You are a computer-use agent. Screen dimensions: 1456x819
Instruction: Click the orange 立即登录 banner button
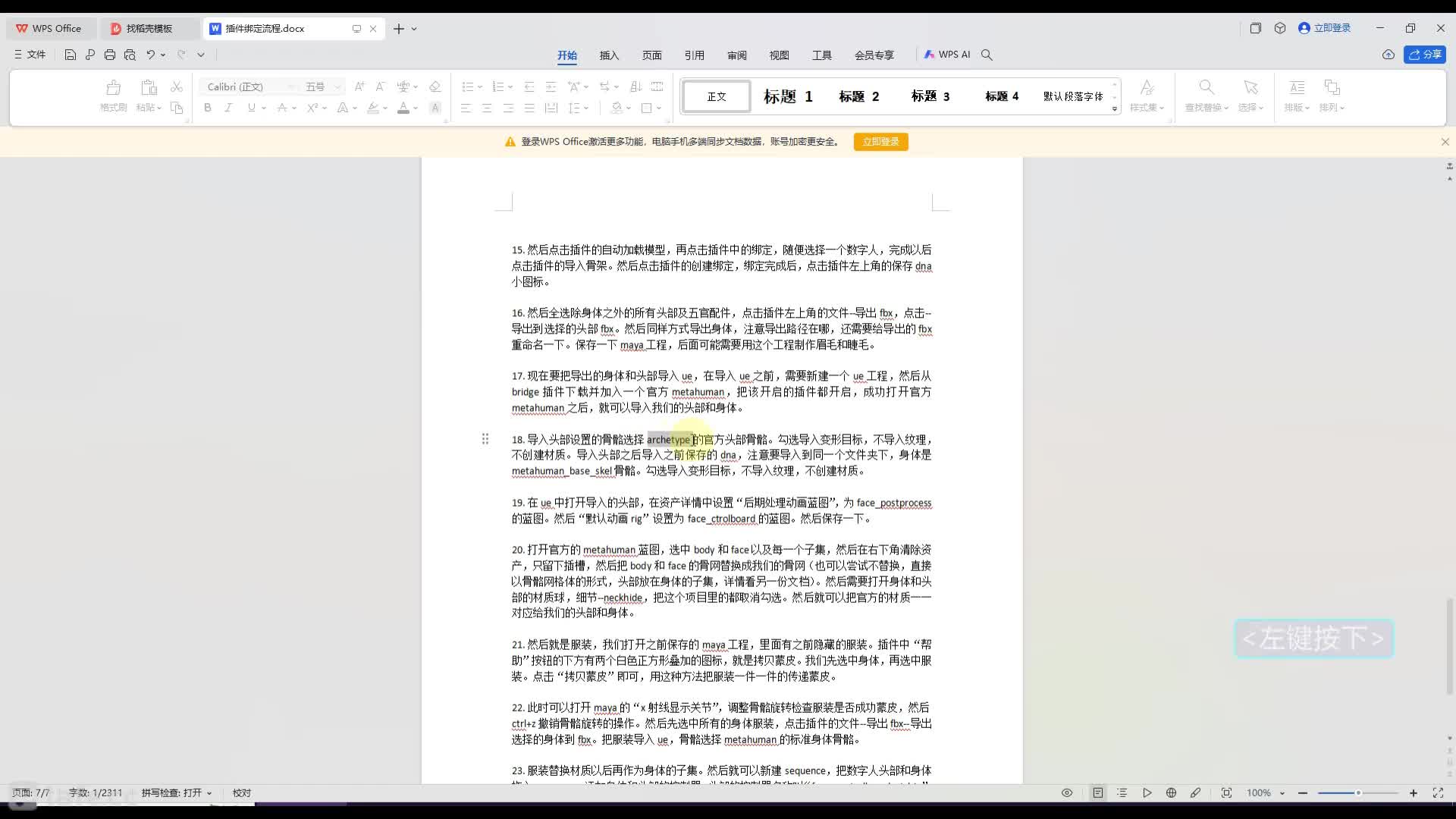(880, 142)
